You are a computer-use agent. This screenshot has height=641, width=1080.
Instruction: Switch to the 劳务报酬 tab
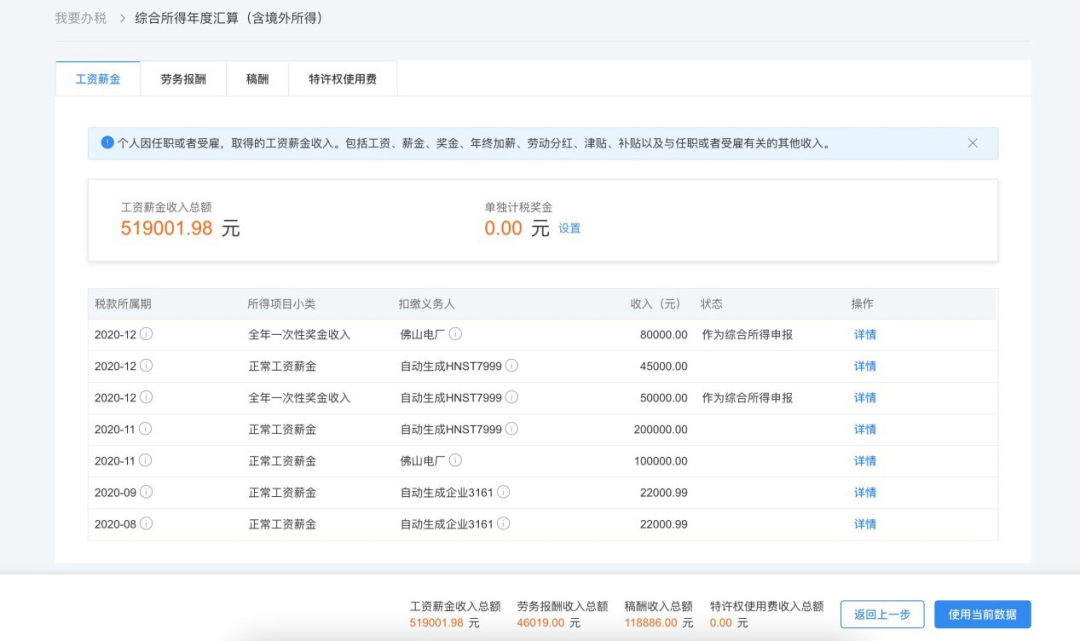point(183,79)
